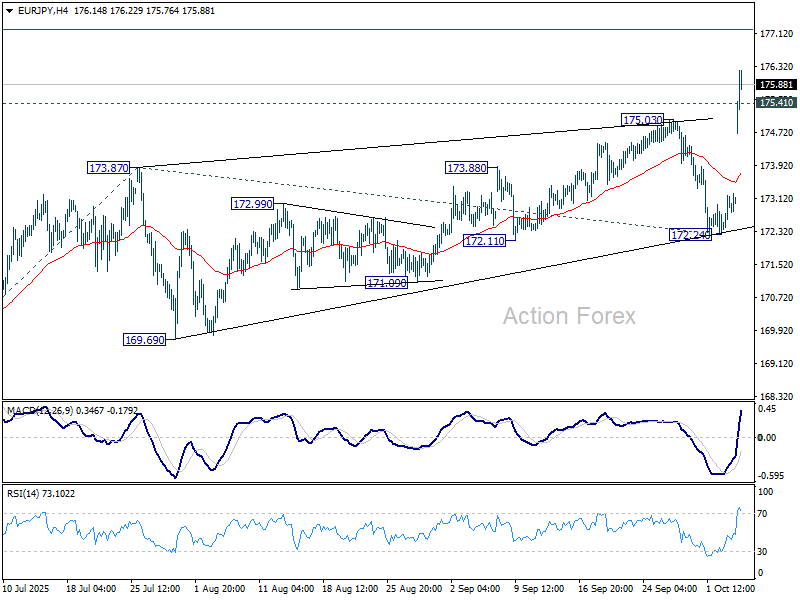Click the 169.690 low price label
This screenshot has height=600, width=800.
143,340
